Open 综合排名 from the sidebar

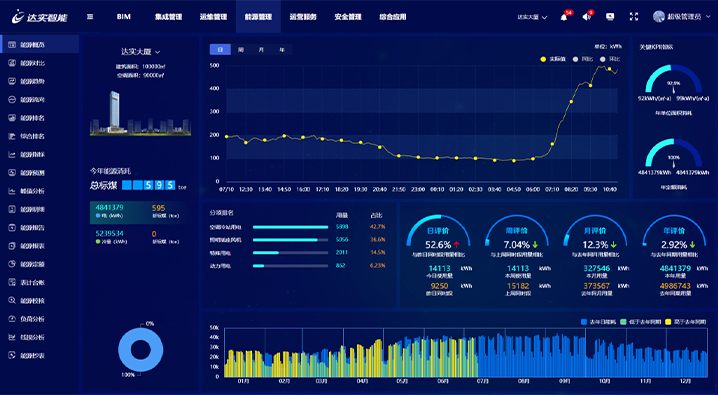tap(32, 136)
